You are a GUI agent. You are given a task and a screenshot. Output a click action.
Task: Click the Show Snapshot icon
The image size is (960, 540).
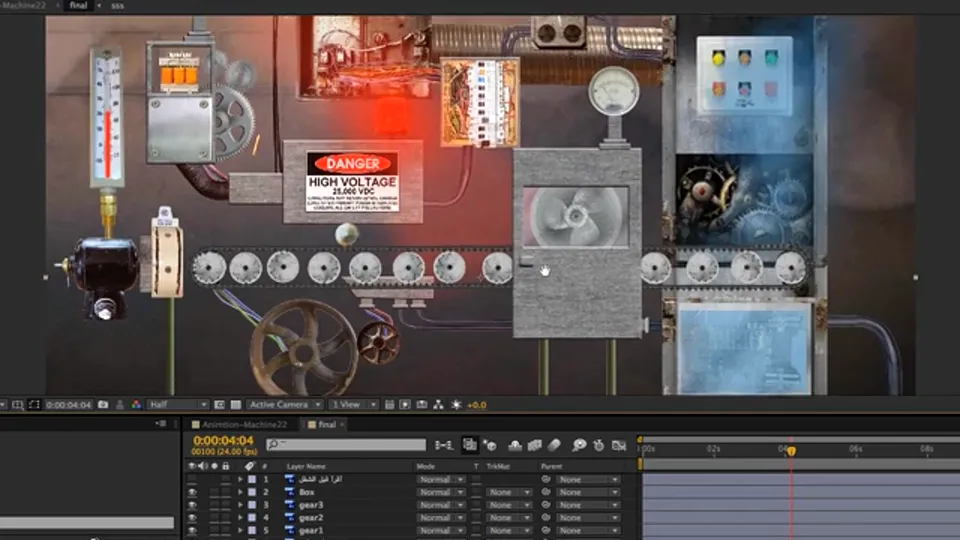click(120, 405)
